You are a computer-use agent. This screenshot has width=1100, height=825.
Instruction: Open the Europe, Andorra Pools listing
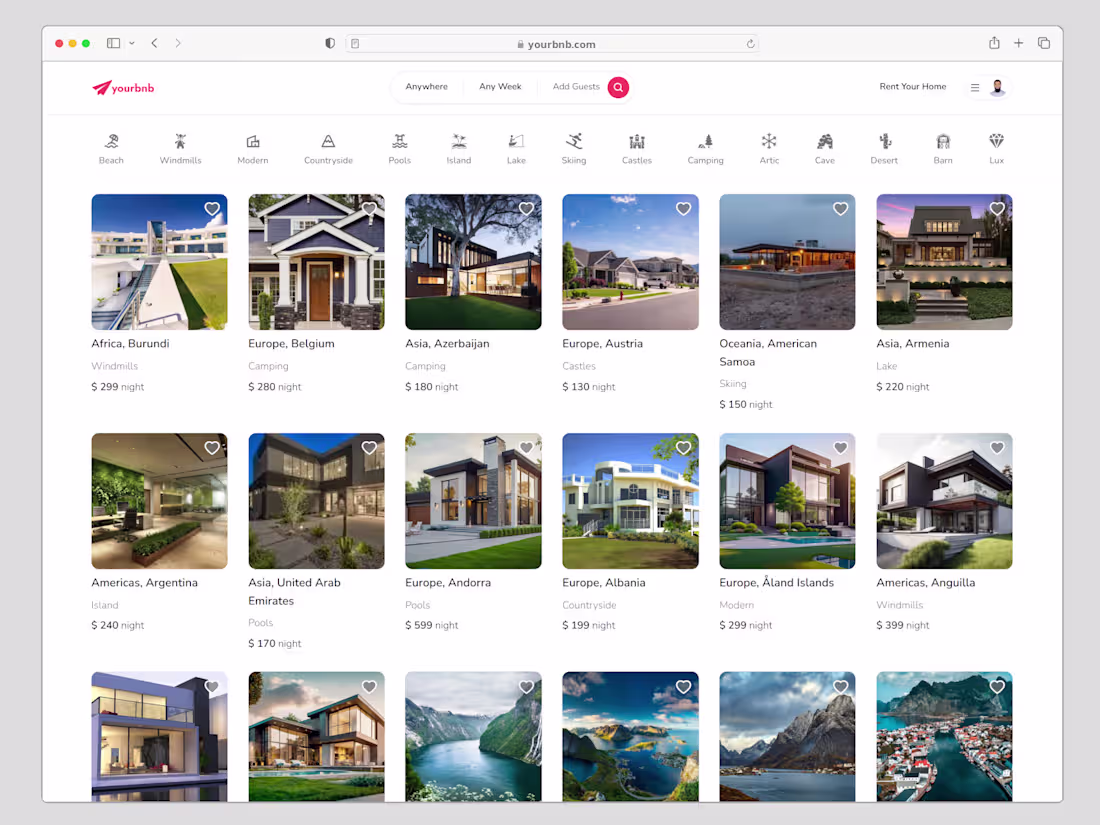[x=473, y=500]
